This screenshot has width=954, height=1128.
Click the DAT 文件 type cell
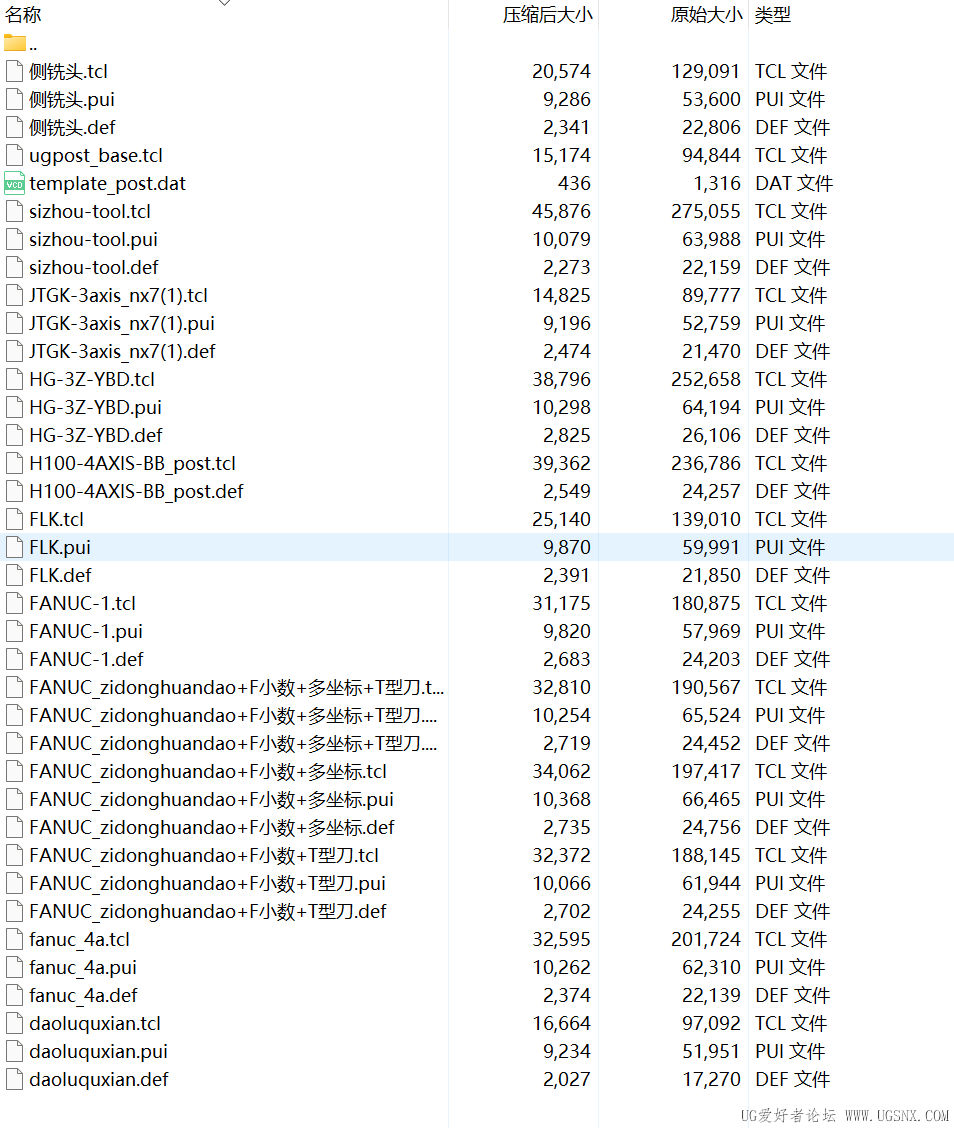click(x=794, y=183)
